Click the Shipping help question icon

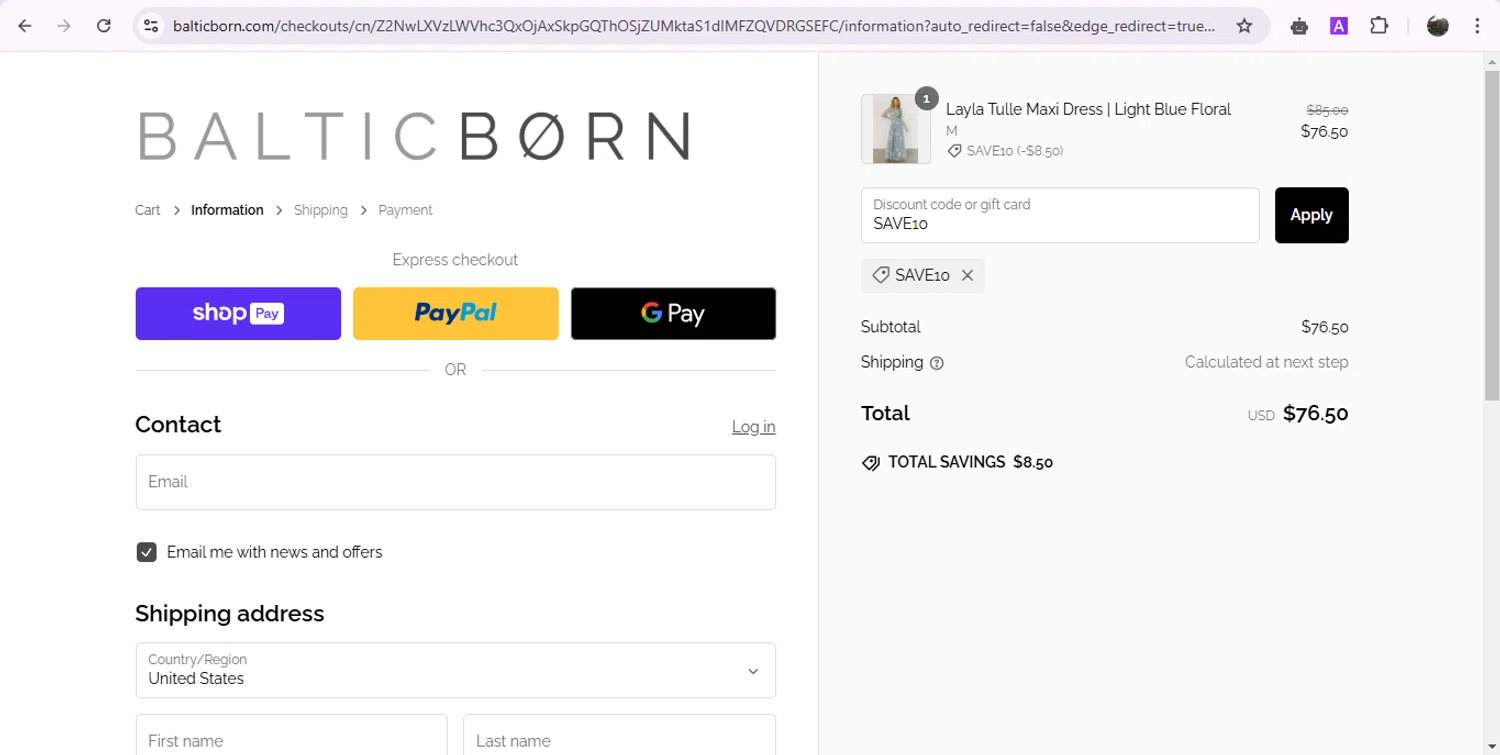tap(937, 363)
